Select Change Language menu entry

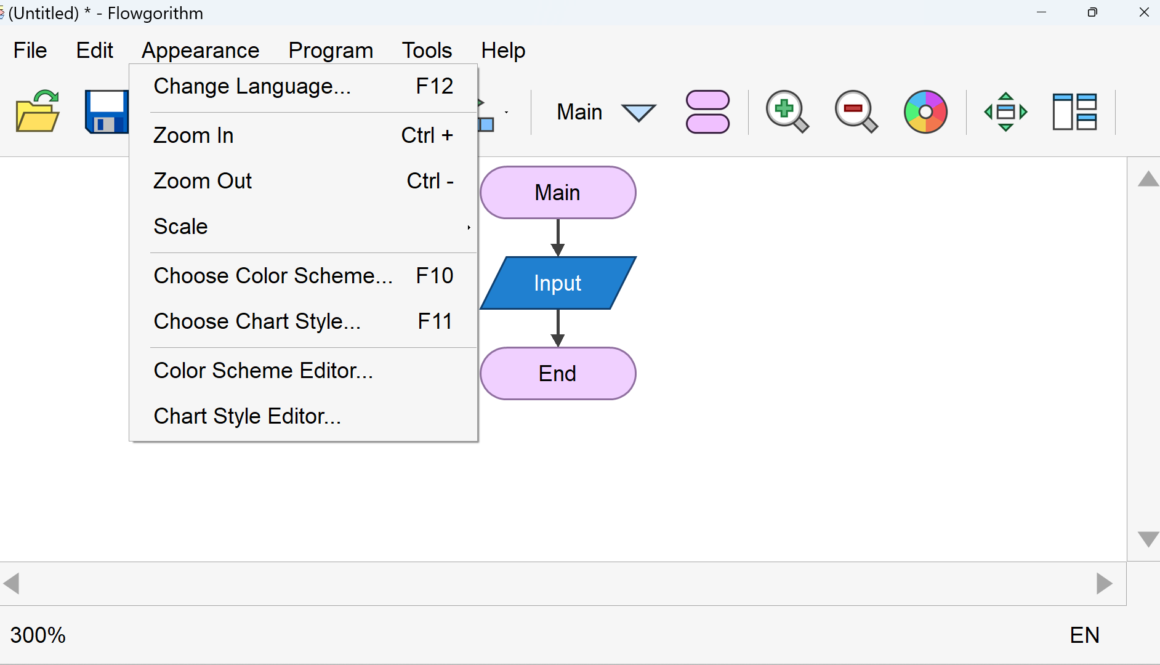(303, 87)
